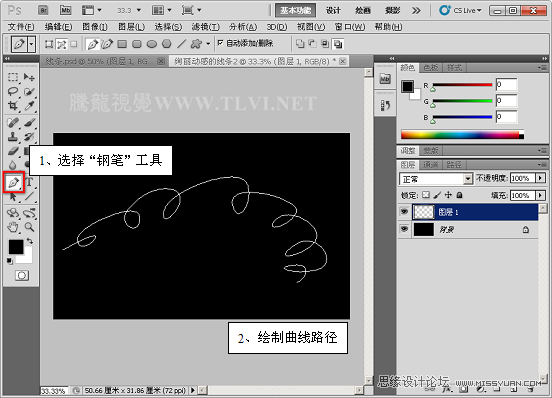Toggle the Auto Add/Delete checkbox
552x398 pixels.
tap(220, 43)
